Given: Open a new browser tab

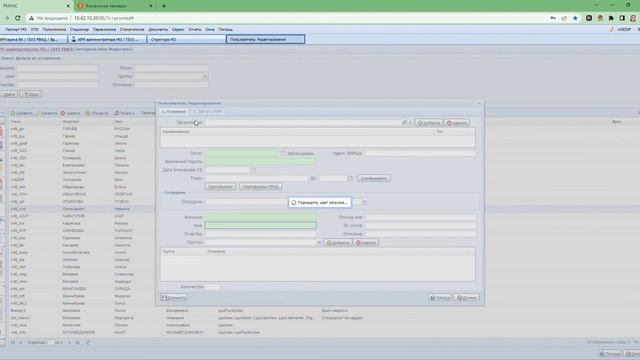Looking at the screenshot, I should point(164,6).
